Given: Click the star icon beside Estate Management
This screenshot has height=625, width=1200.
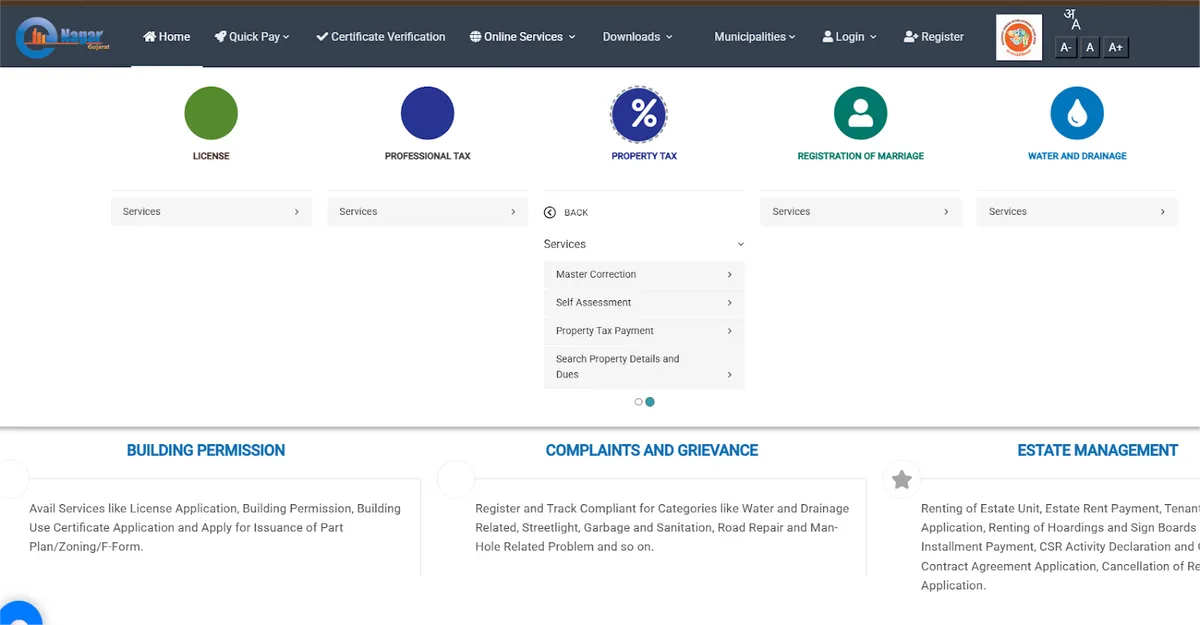Looking at the screenshot, I should [x=901, y=480].
